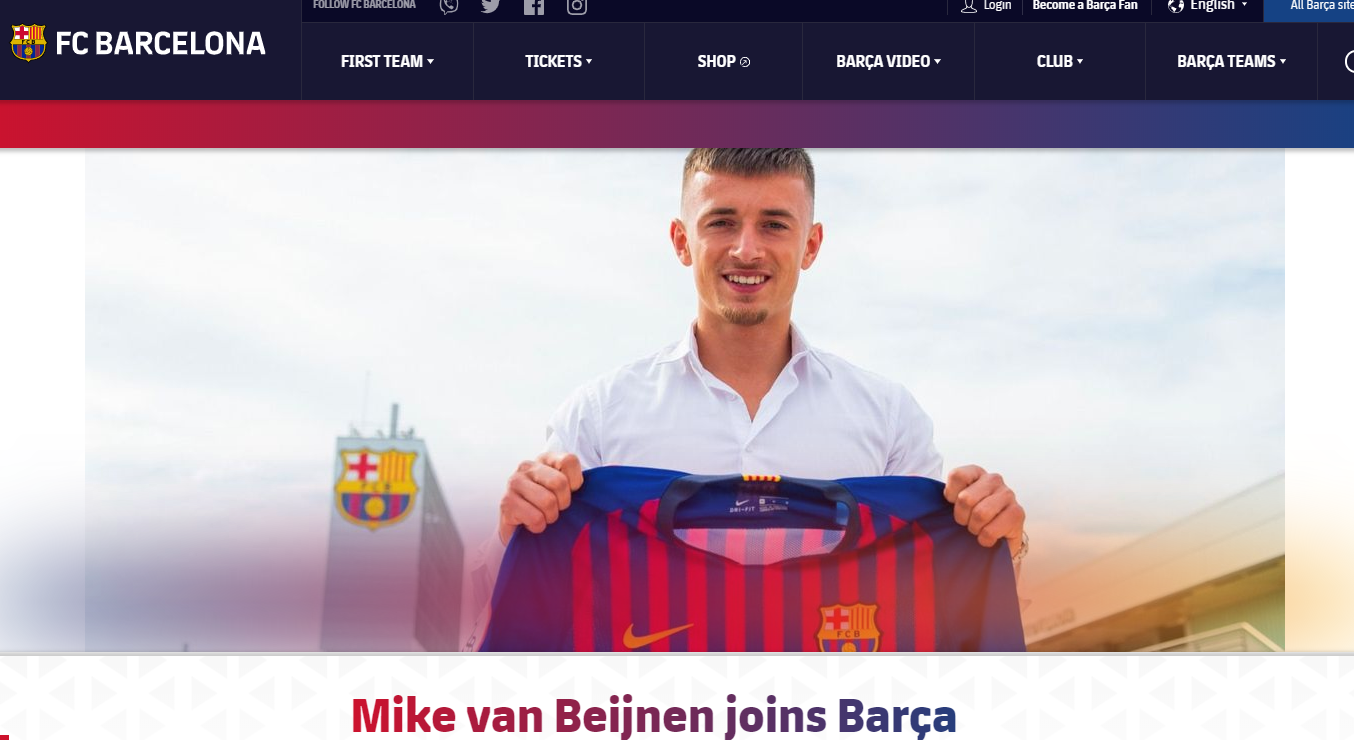Open the Twitter social icon
Viewport: 1354px width, 740px height.
[490, 6]
